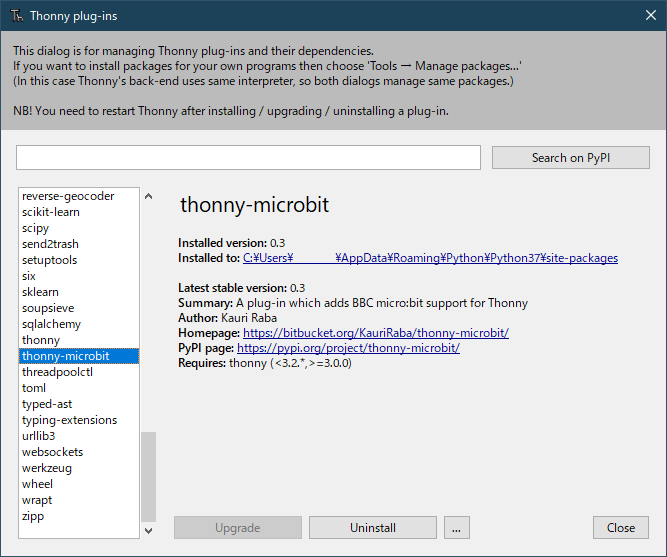Select thonny in the package list

(x=79, y=340)
